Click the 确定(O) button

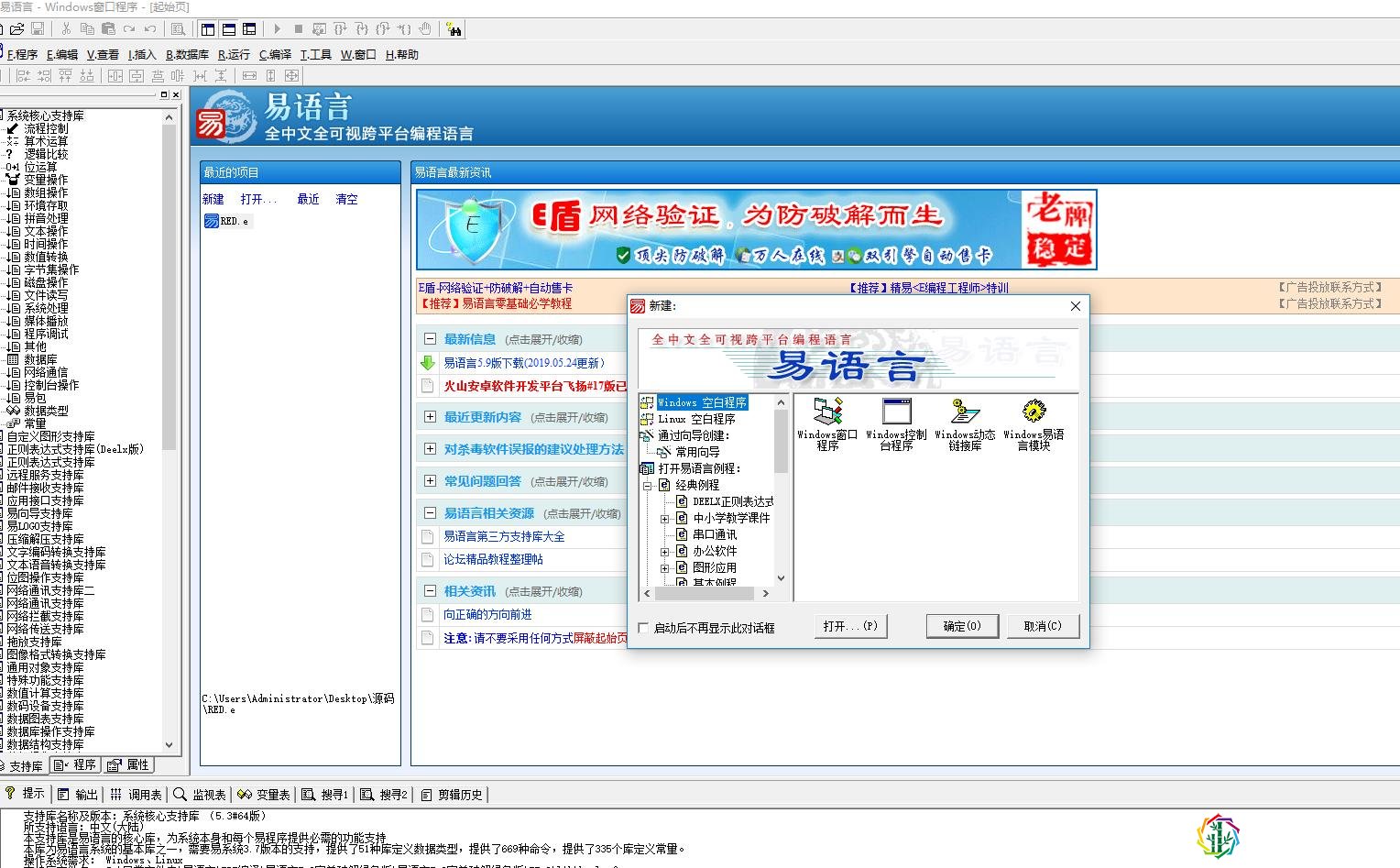click(962, 626)
